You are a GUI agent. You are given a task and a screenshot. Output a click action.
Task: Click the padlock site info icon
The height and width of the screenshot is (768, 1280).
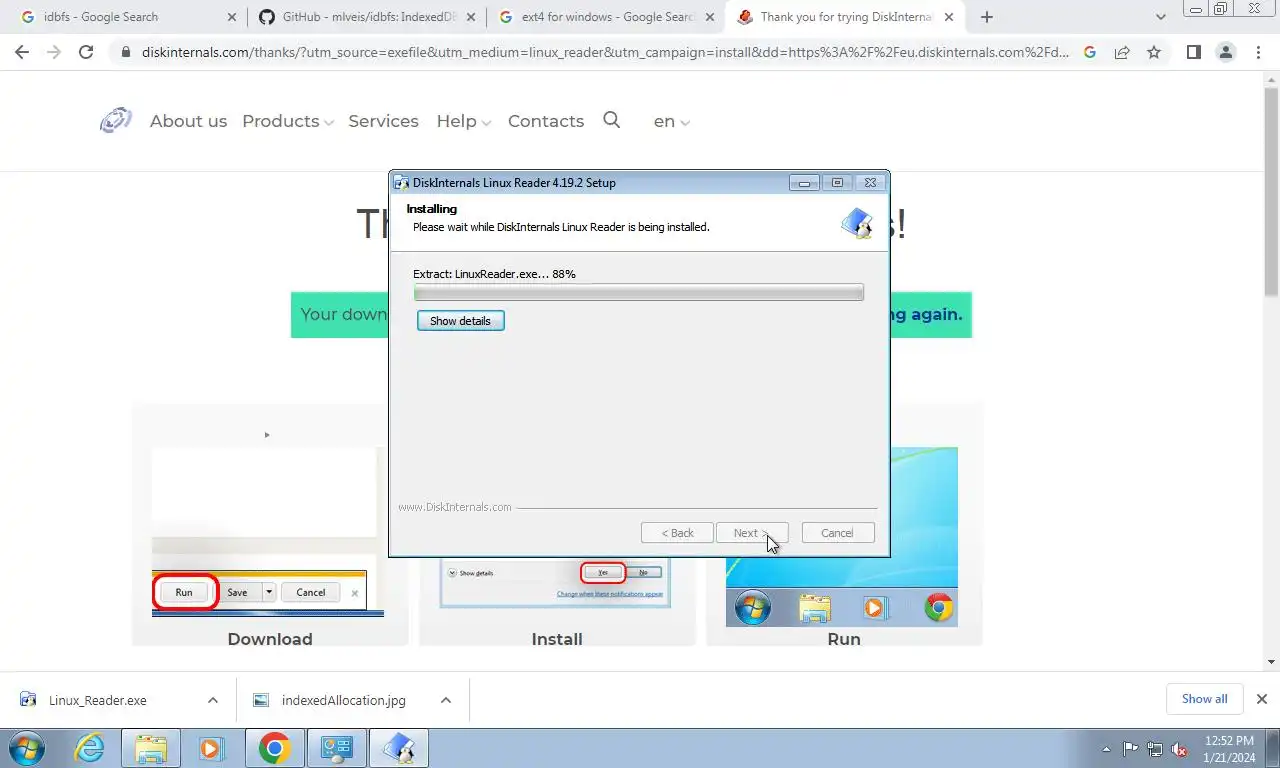(x=125, y=52)
